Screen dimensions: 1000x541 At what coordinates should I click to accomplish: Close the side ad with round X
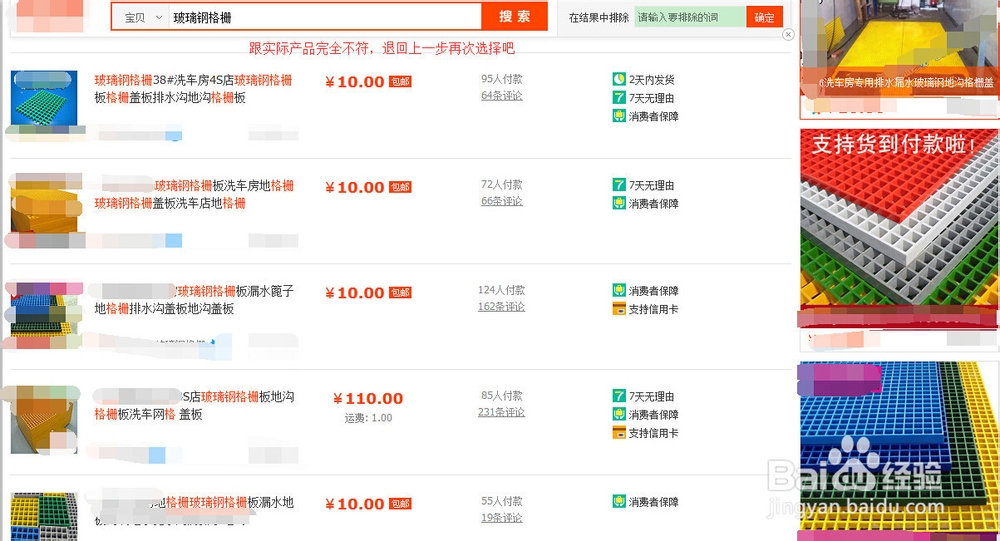pos(788,34)
